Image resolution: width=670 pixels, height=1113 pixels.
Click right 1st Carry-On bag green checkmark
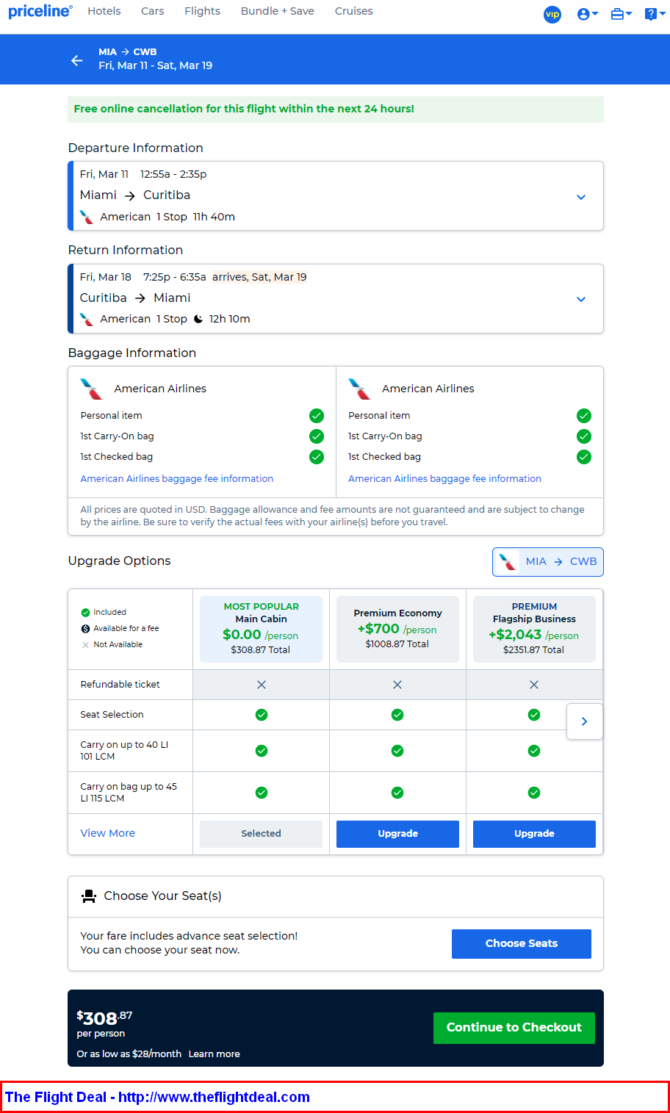coord(583,437)
